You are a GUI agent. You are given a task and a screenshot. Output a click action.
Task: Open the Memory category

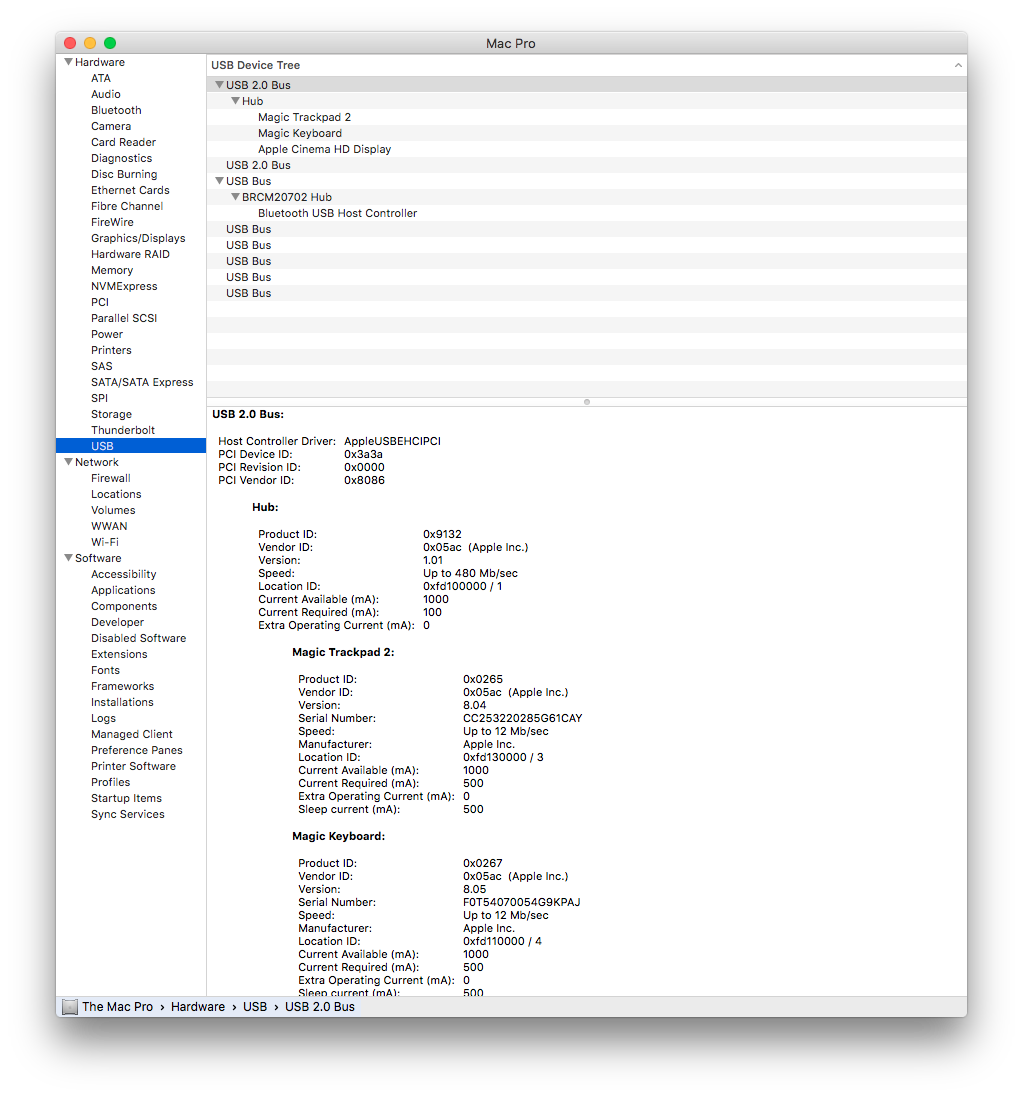[111, 270]
